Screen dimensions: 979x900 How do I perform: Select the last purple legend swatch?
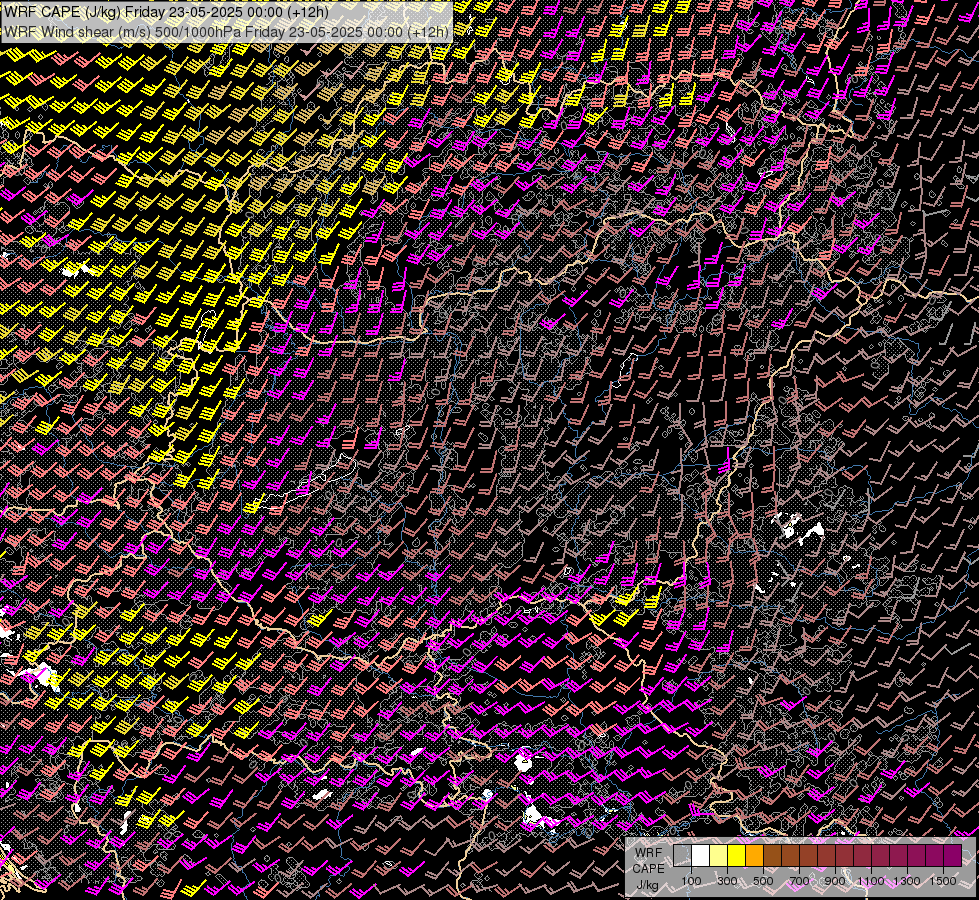953,856
